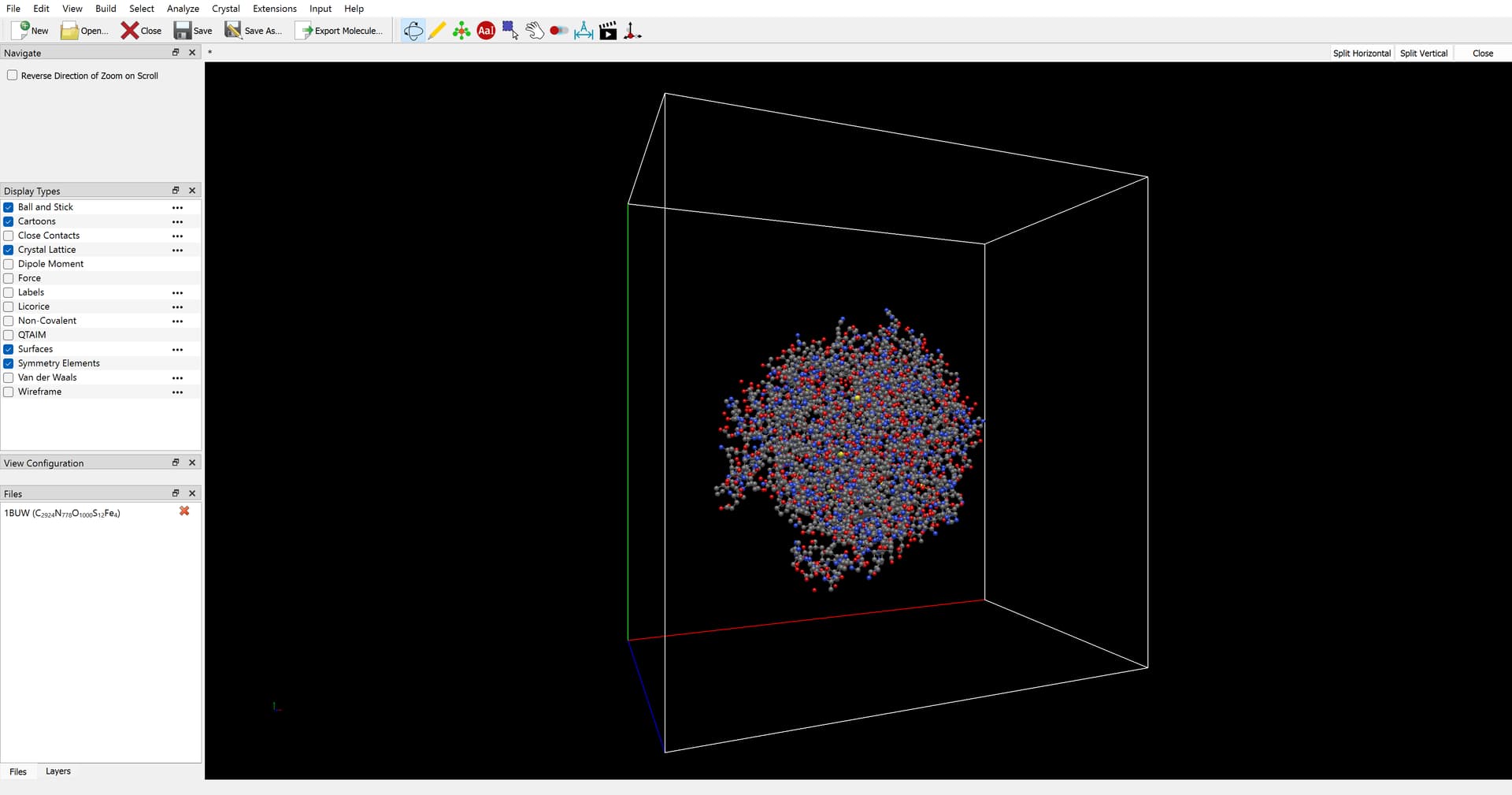
Task: Open the Animation playback tool
Action: pyautogui.click(x=608, y=31)
